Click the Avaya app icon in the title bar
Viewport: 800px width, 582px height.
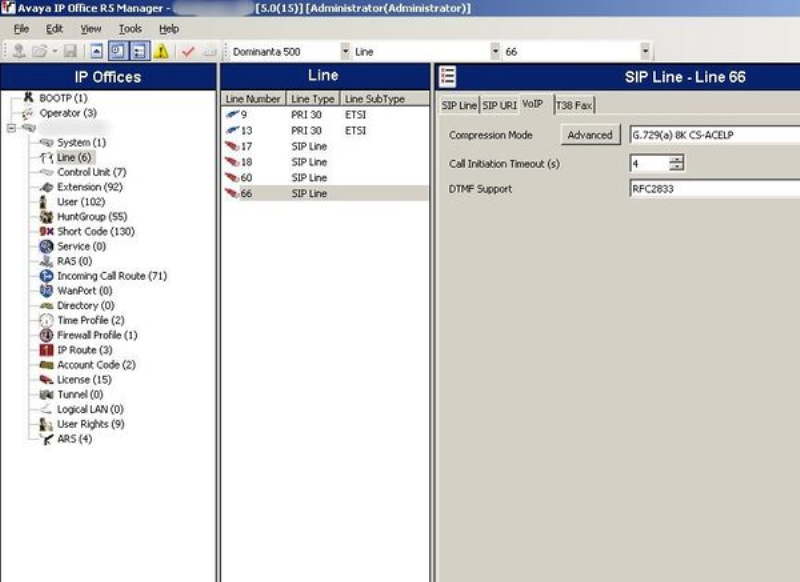8,8
